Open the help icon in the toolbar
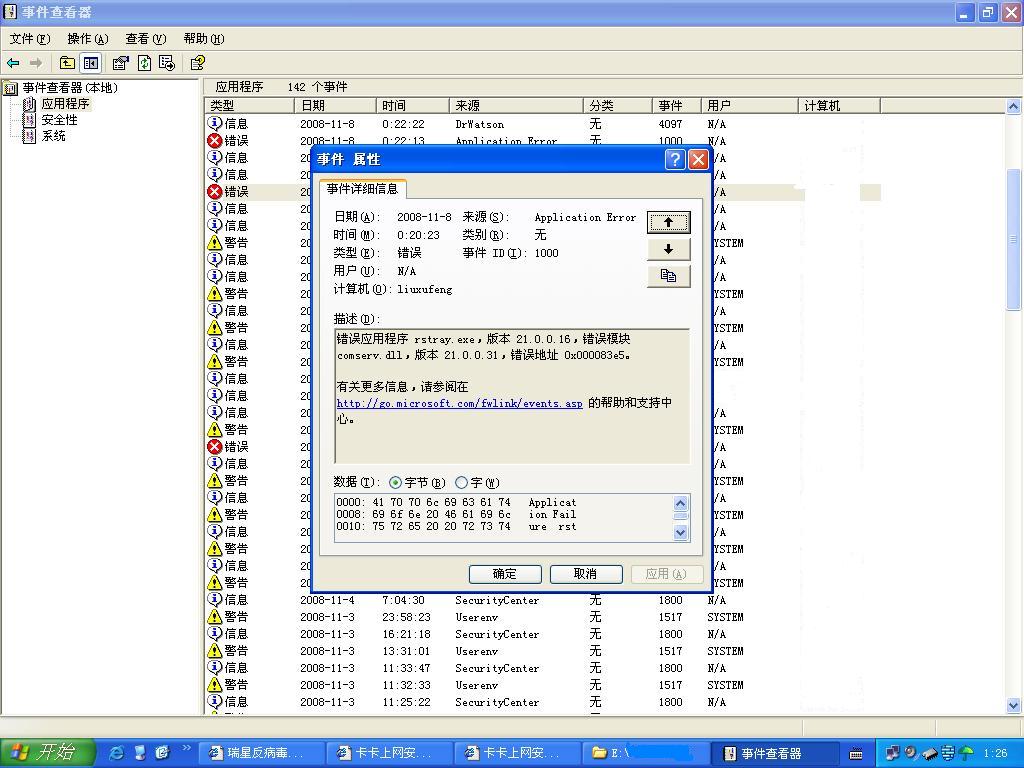 pos(197,63)
